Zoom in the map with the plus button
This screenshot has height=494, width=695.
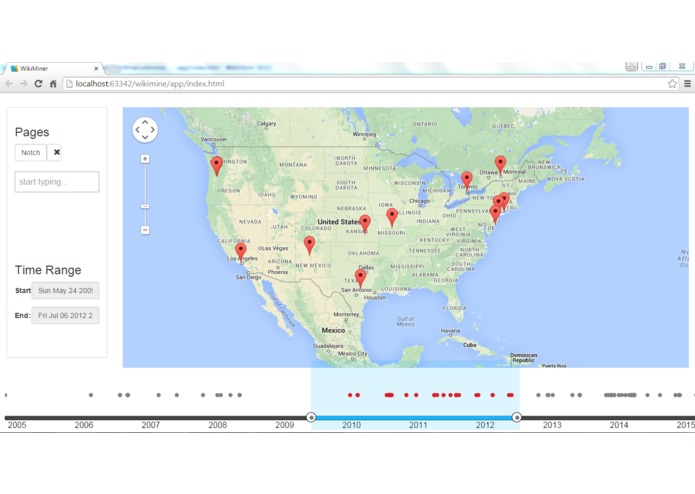(x=145, y=159)
